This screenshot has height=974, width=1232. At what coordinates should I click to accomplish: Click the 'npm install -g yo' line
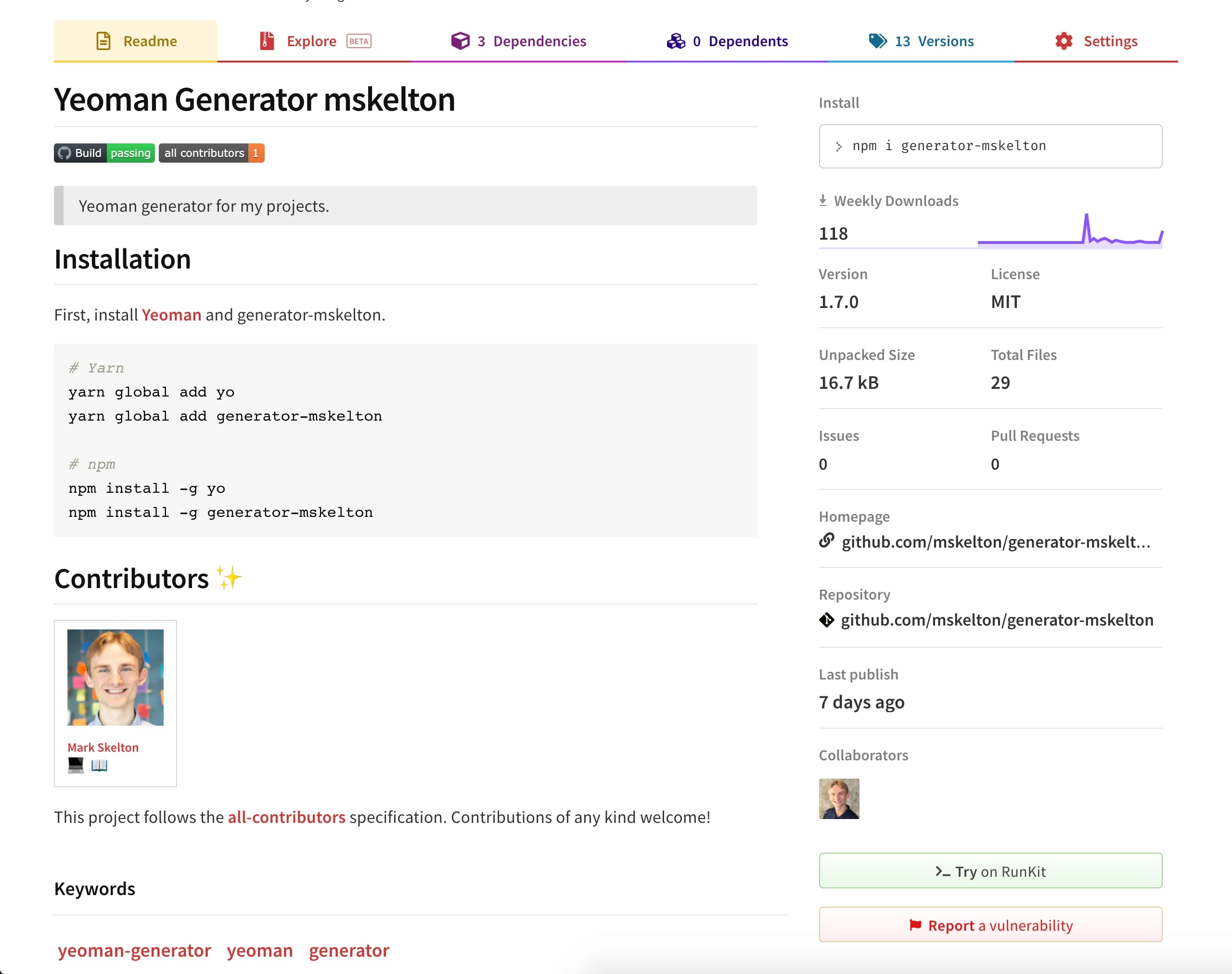point(147,489)
